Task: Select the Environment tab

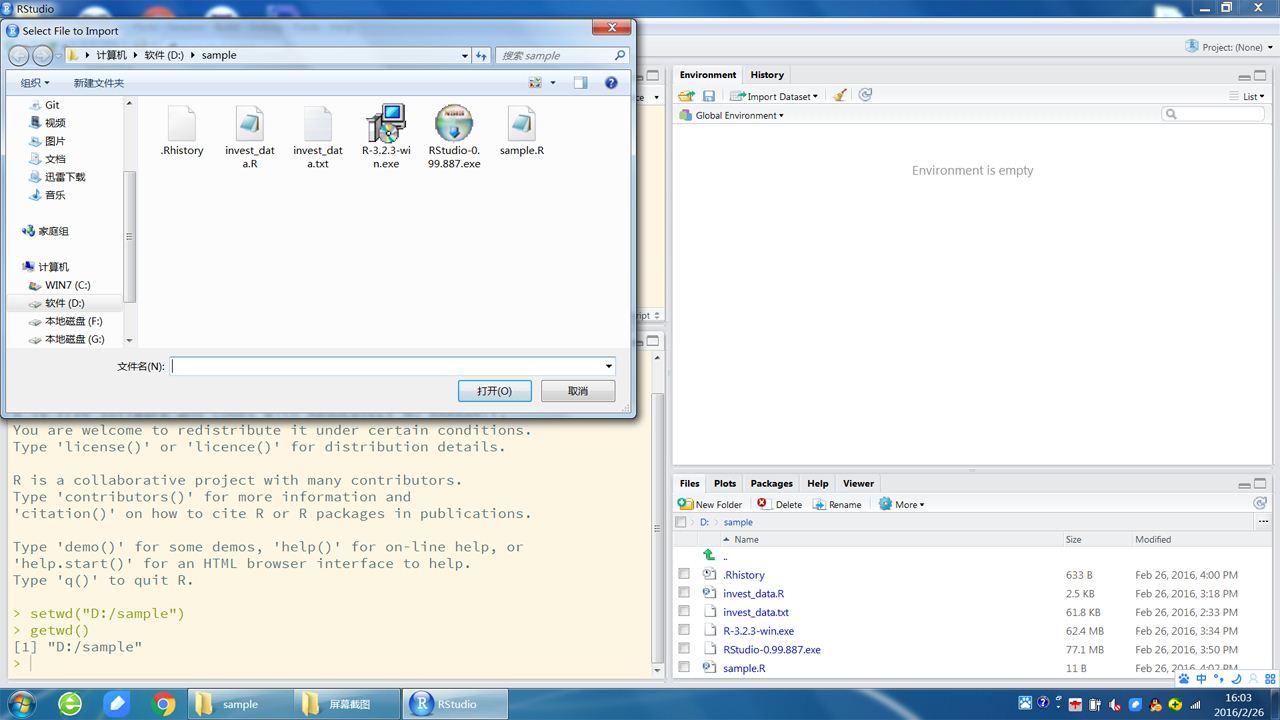Action: tap(708, 75)
